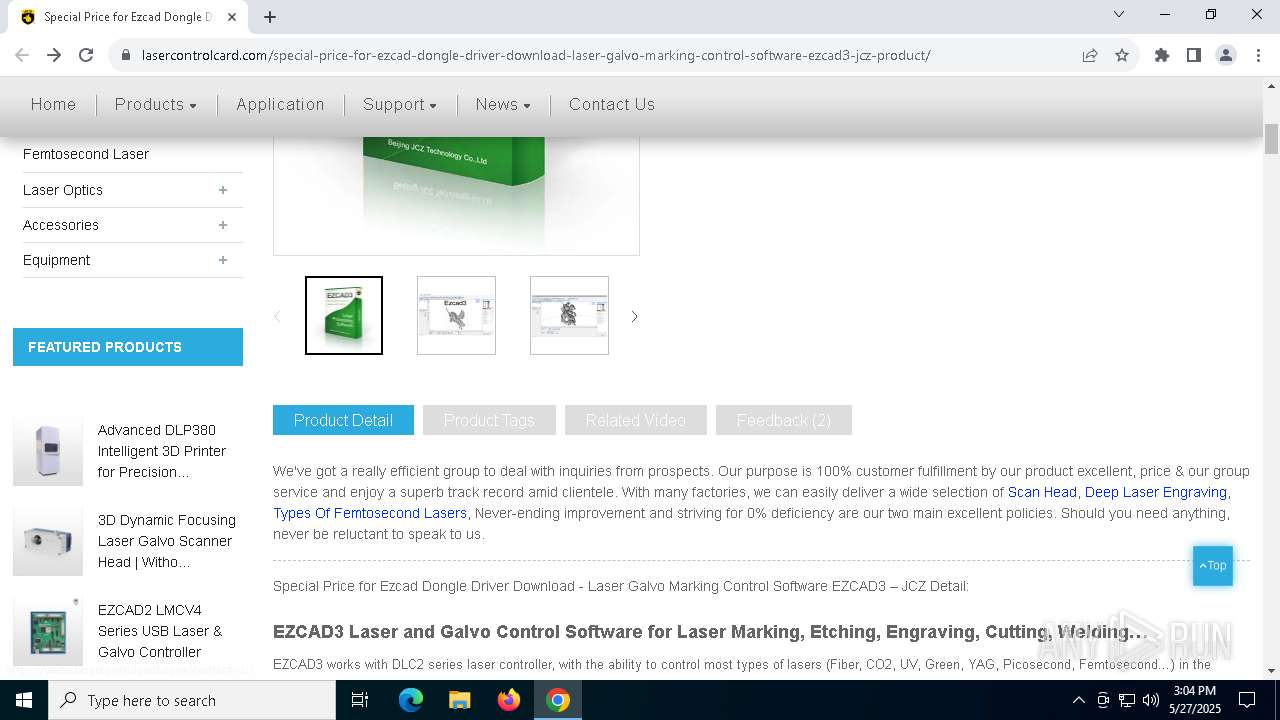
Task: Open a new browser tab
Action: 270,16
